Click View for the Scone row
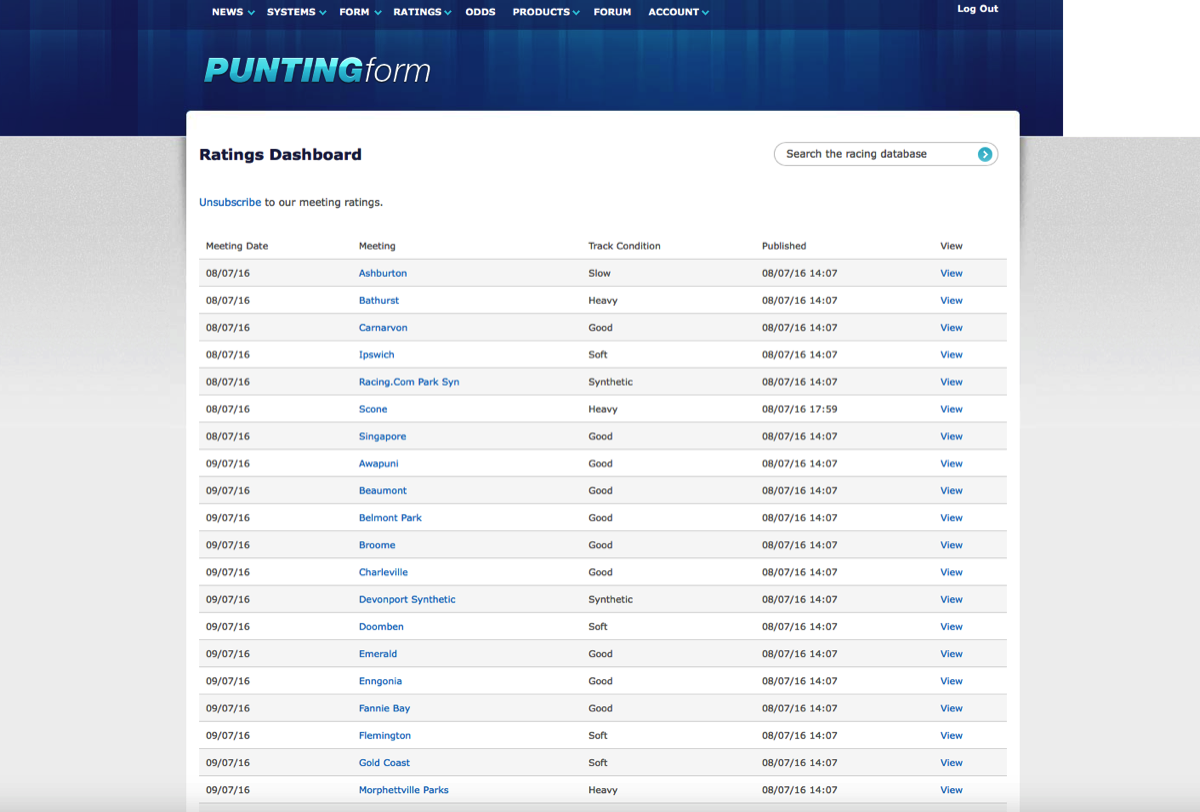 [x=951, y=409]
